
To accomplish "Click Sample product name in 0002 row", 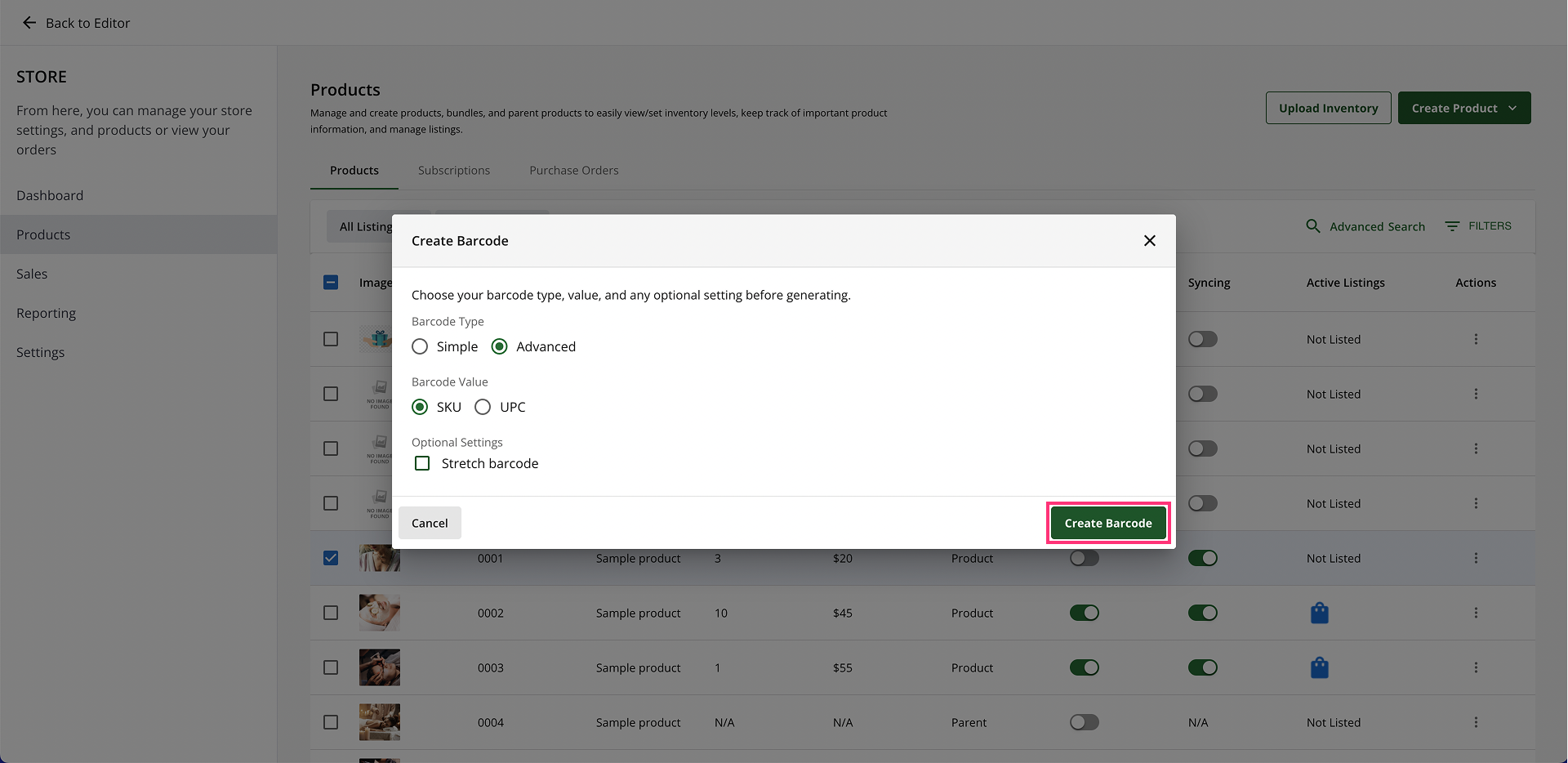I will [x=639, y=613].
